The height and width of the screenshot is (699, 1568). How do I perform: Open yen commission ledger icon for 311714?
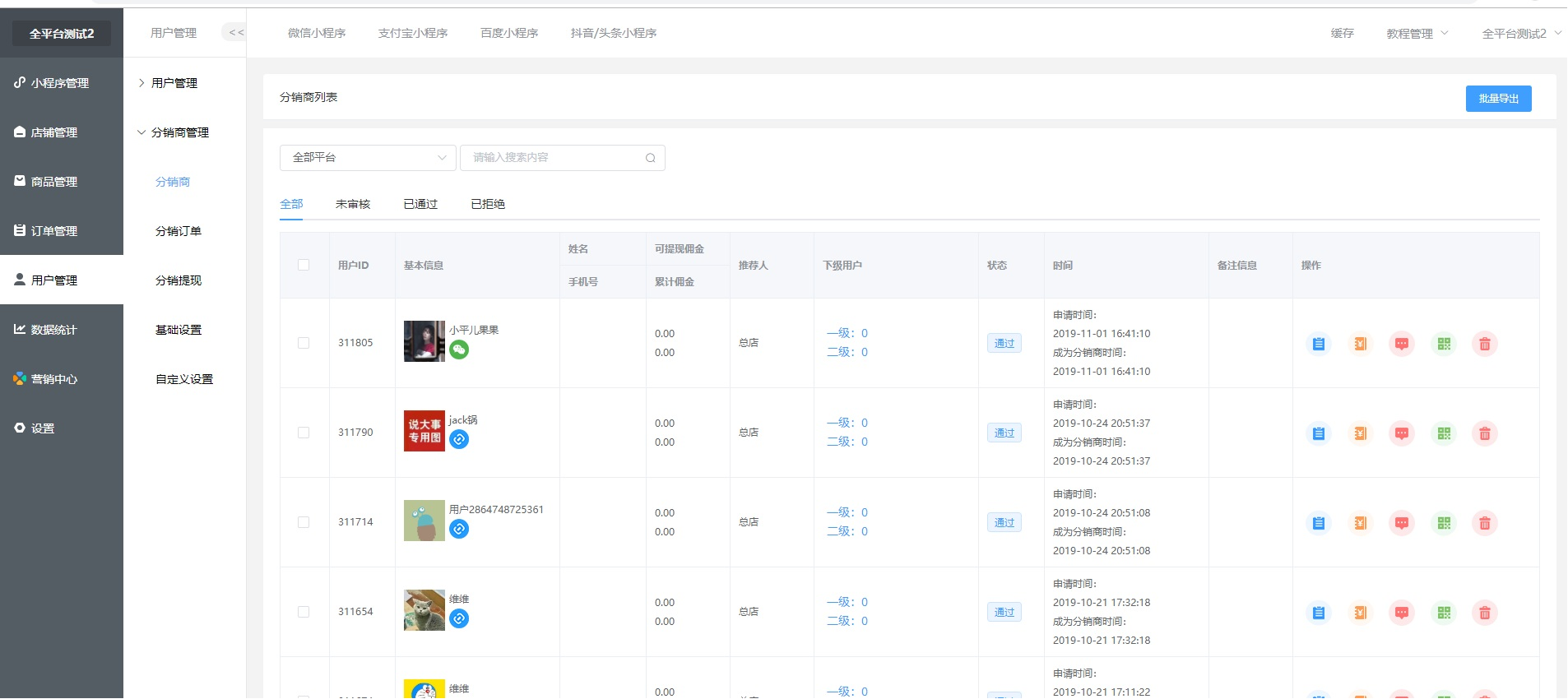[1361, 523]
